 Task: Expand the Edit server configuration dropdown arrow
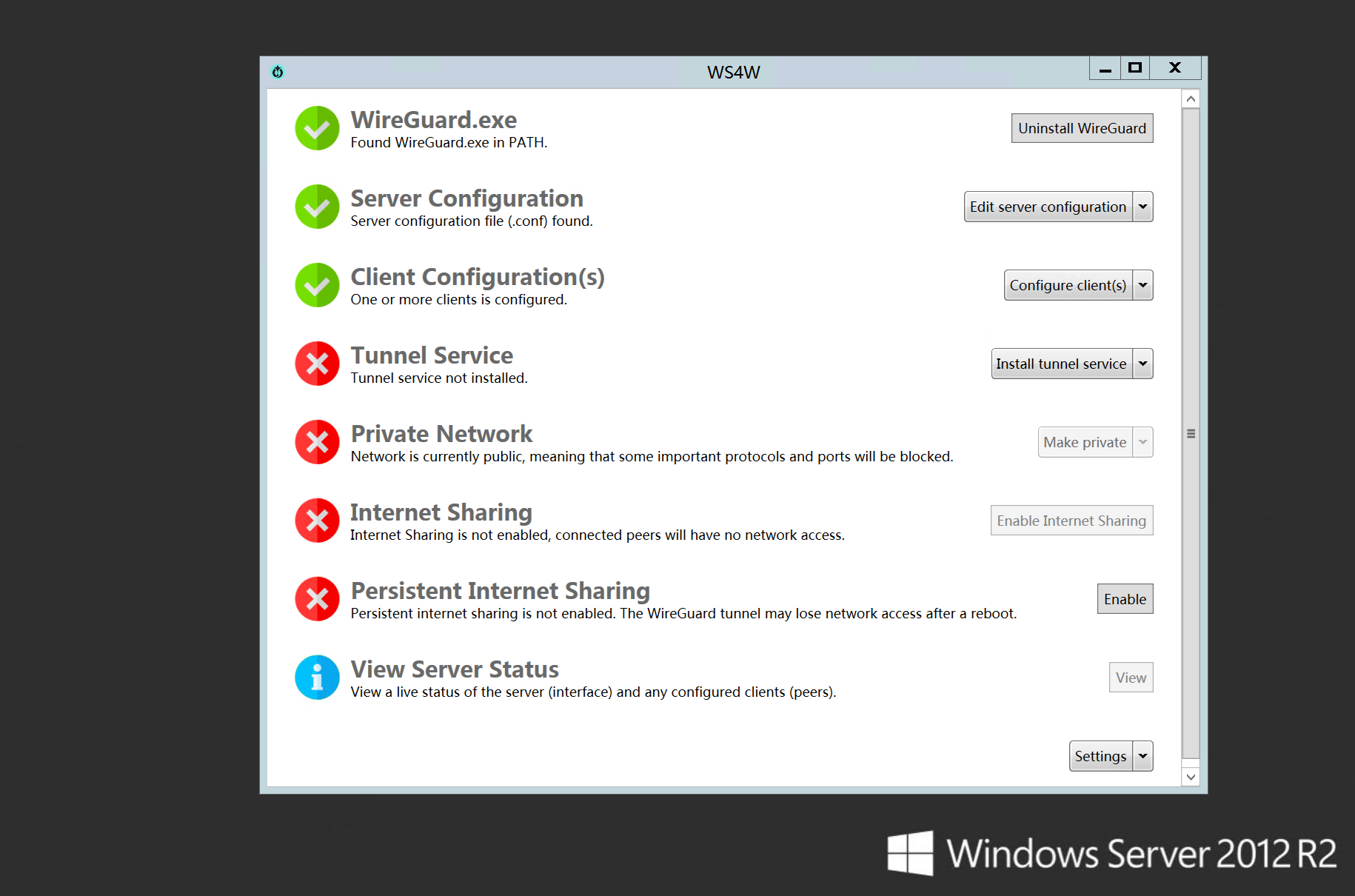pos(1142,207)
